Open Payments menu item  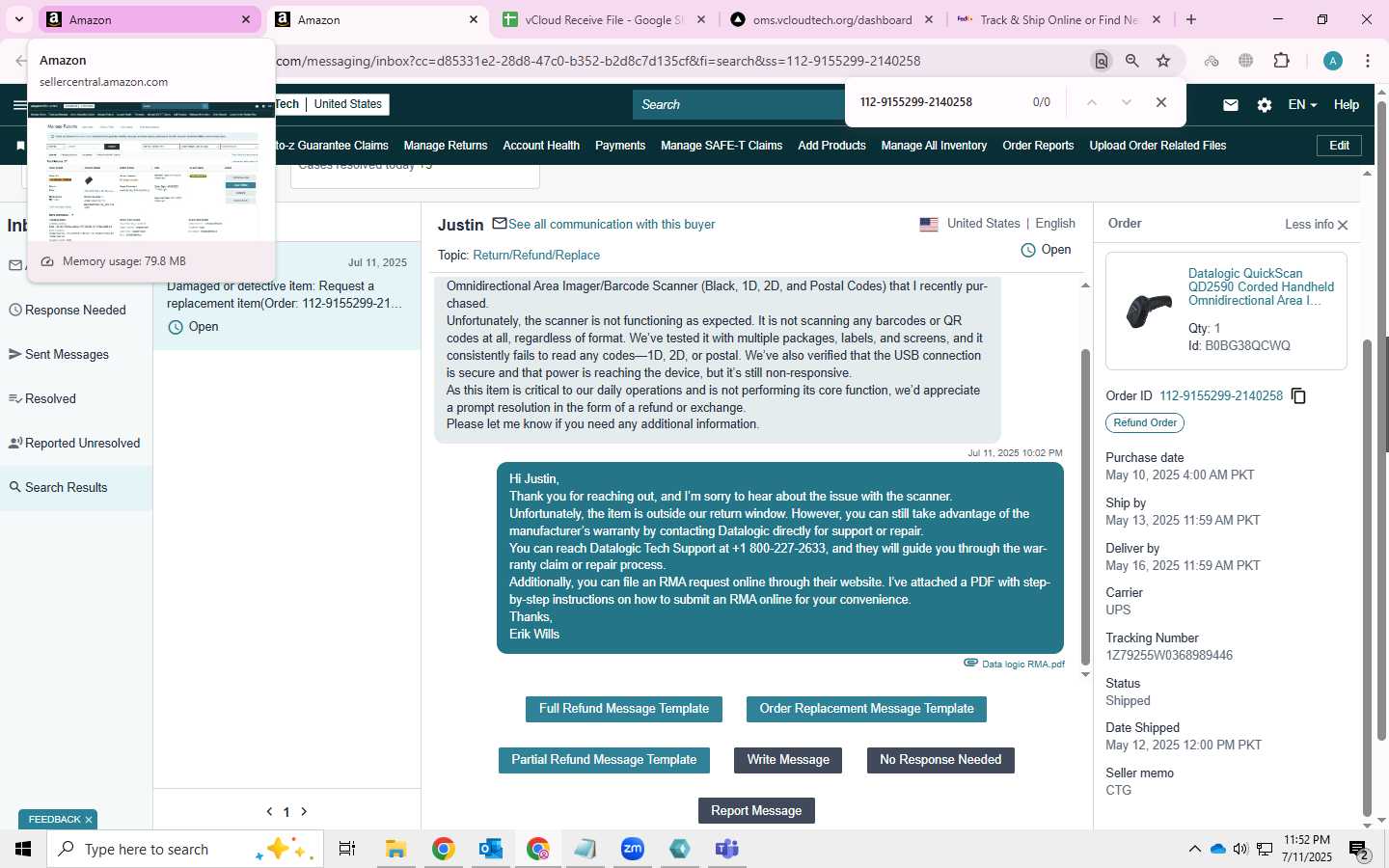coord(620,146)
